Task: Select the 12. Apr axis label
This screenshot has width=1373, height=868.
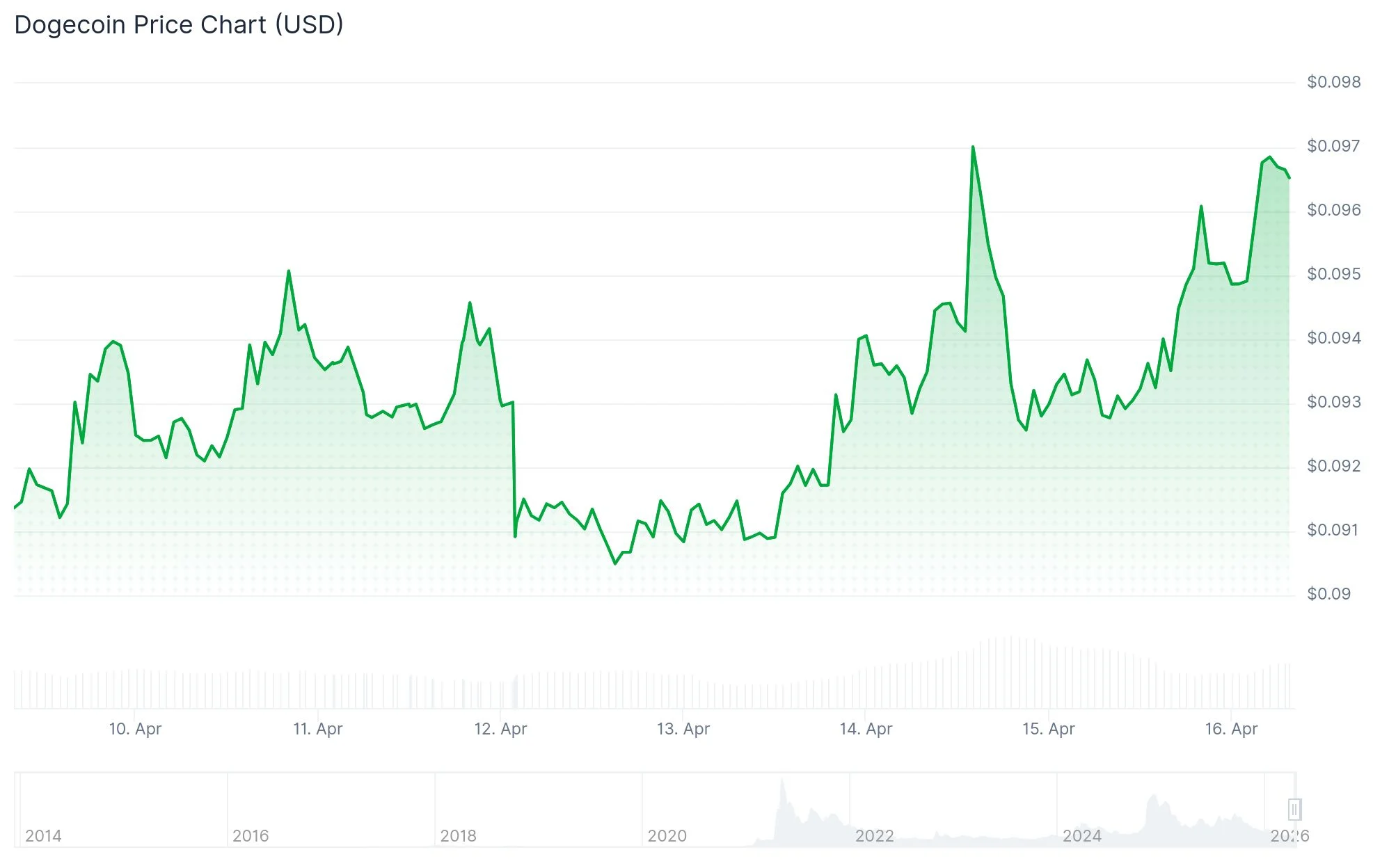Action: point(500,729)
